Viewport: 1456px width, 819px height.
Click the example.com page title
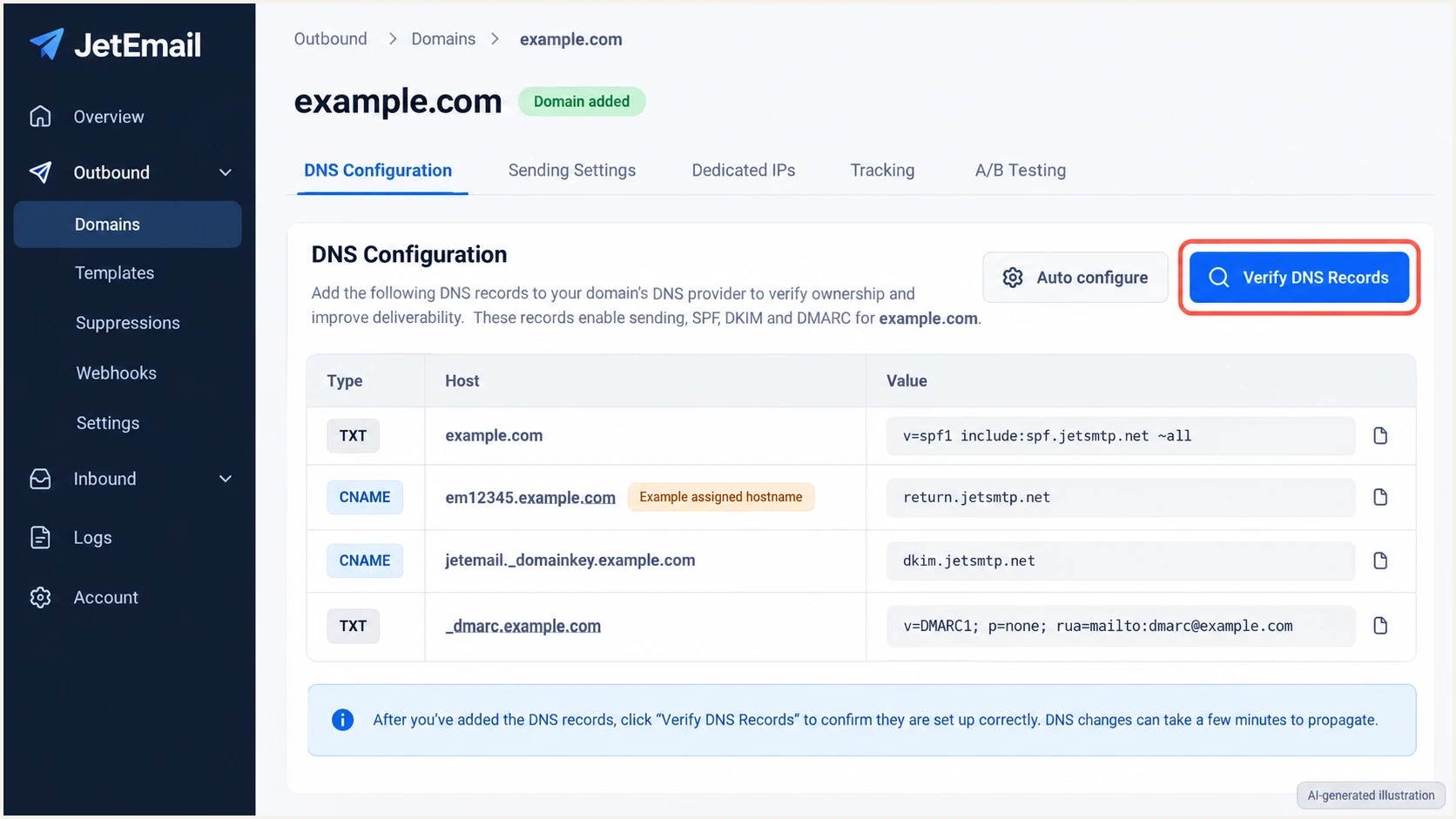[x=398, y=102]
